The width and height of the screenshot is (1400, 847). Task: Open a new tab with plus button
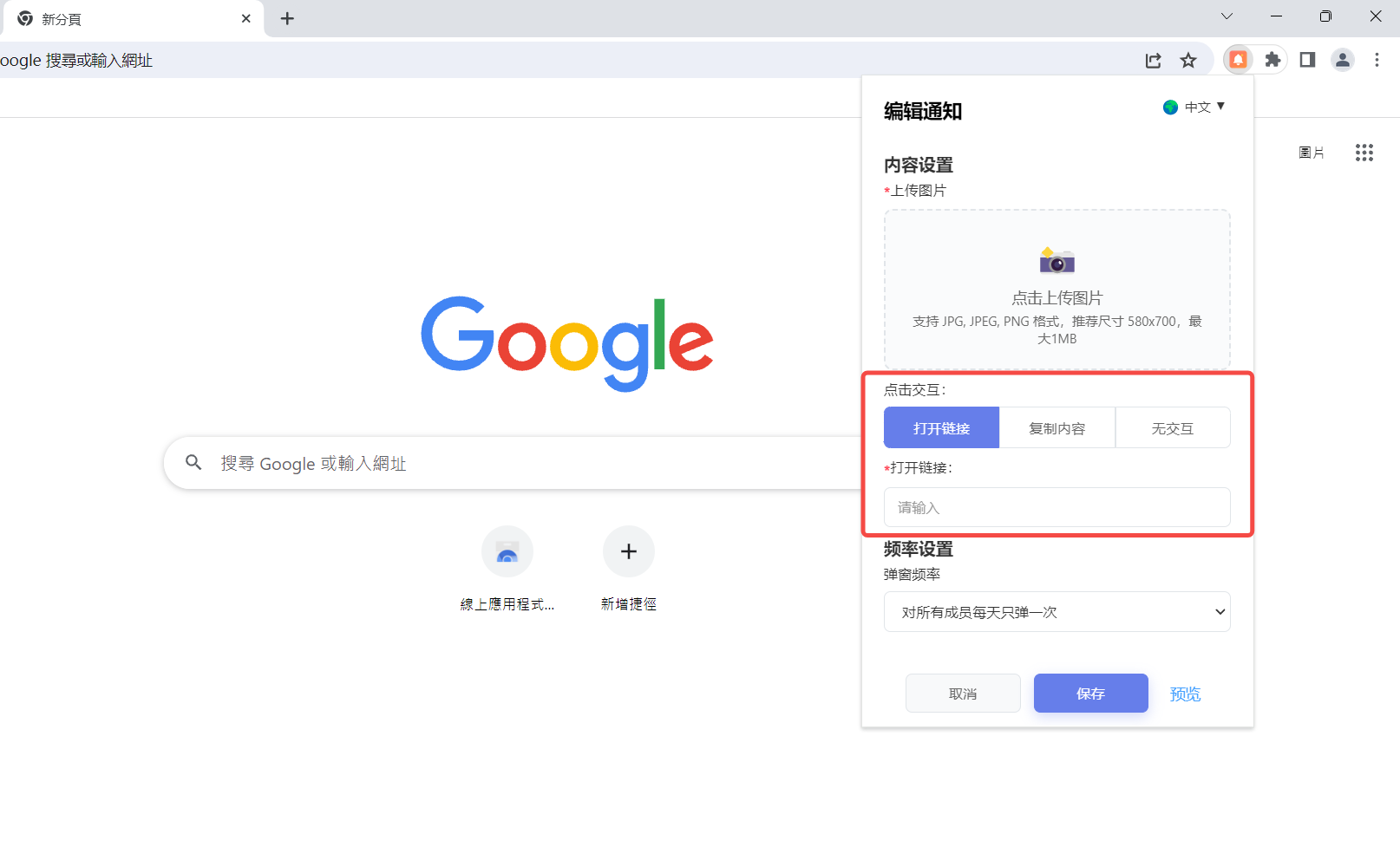[287, 18]
